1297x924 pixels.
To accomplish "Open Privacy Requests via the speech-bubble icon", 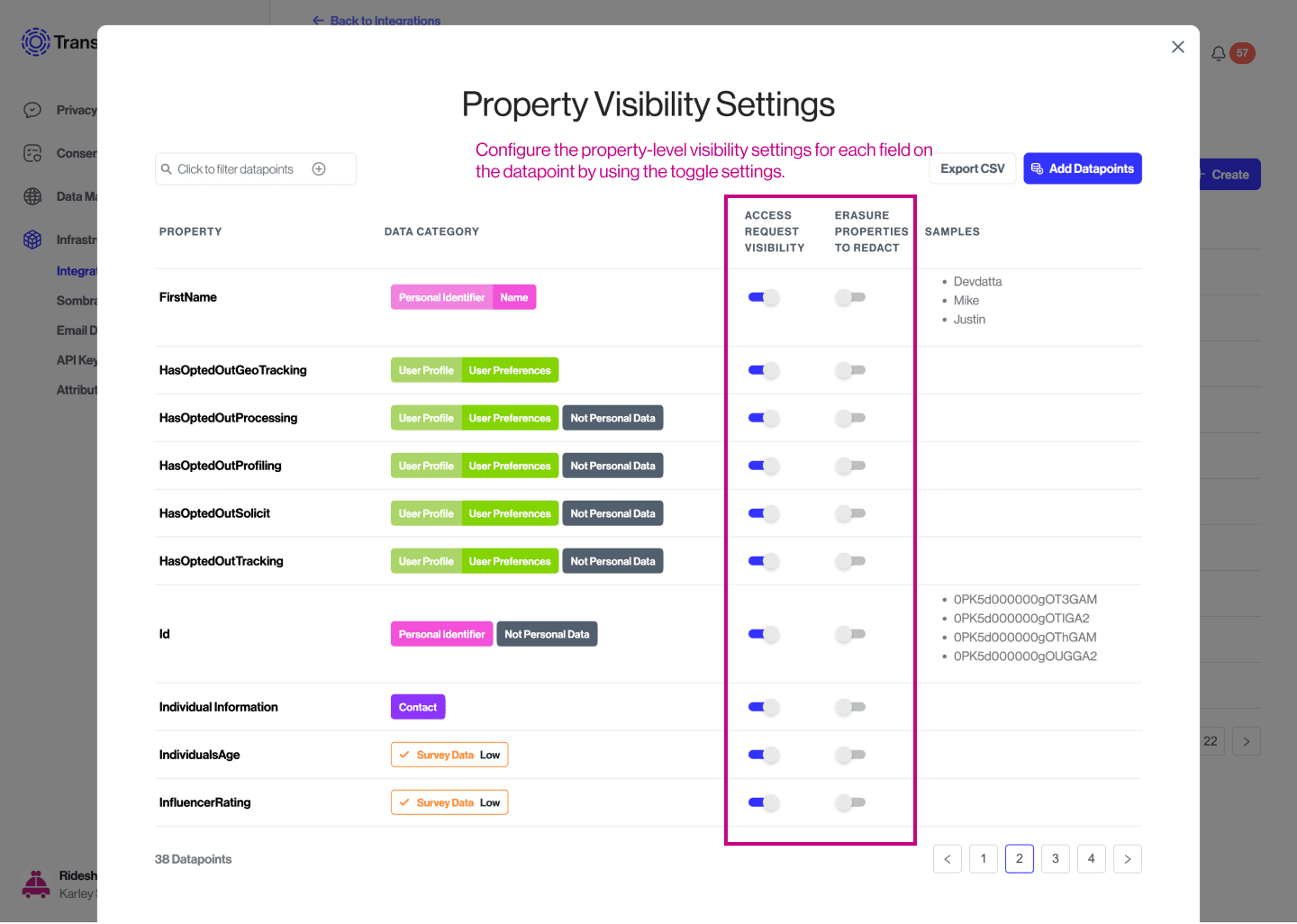I will 31,110.
